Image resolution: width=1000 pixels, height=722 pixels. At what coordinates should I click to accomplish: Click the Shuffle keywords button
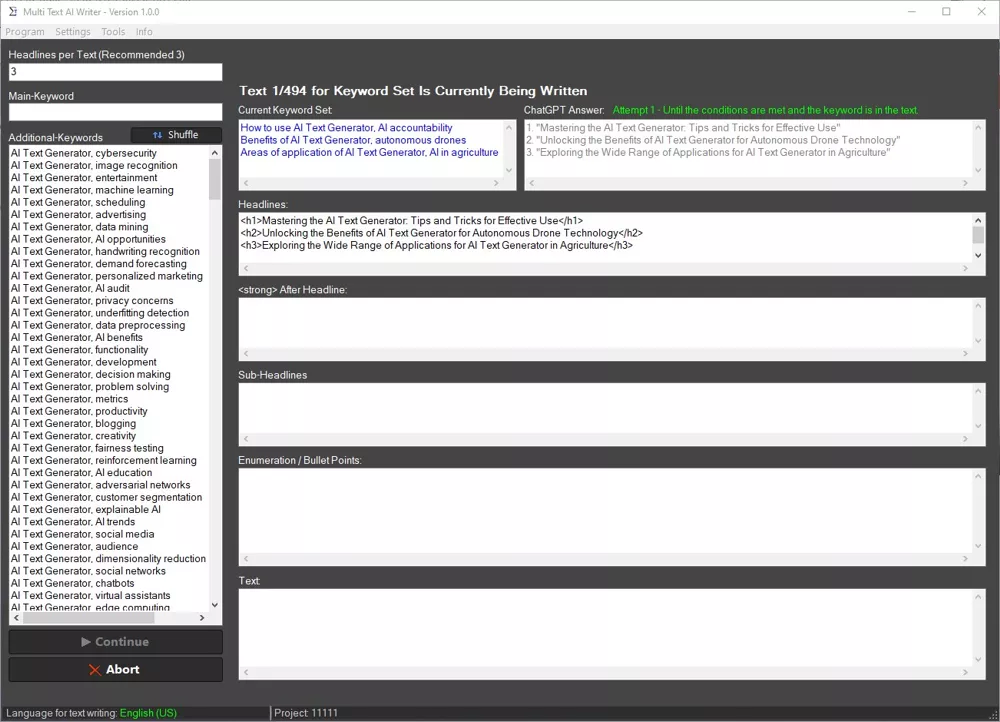[176, 135]
